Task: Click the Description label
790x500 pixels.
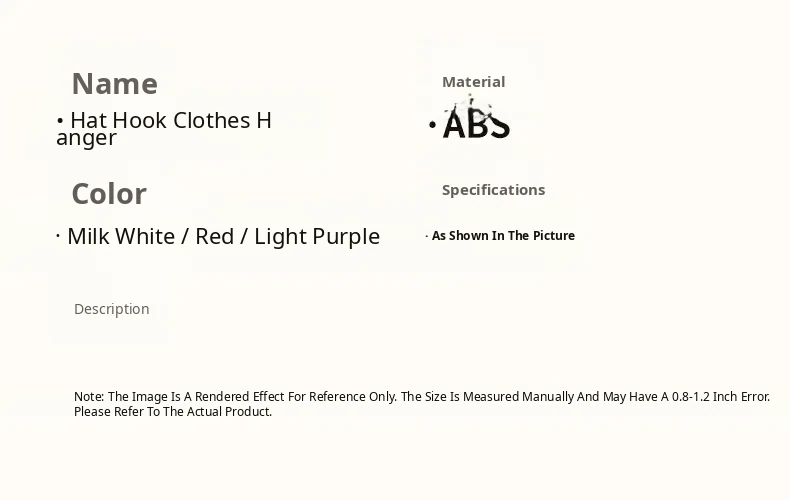Action: click(x=111, y=309)
